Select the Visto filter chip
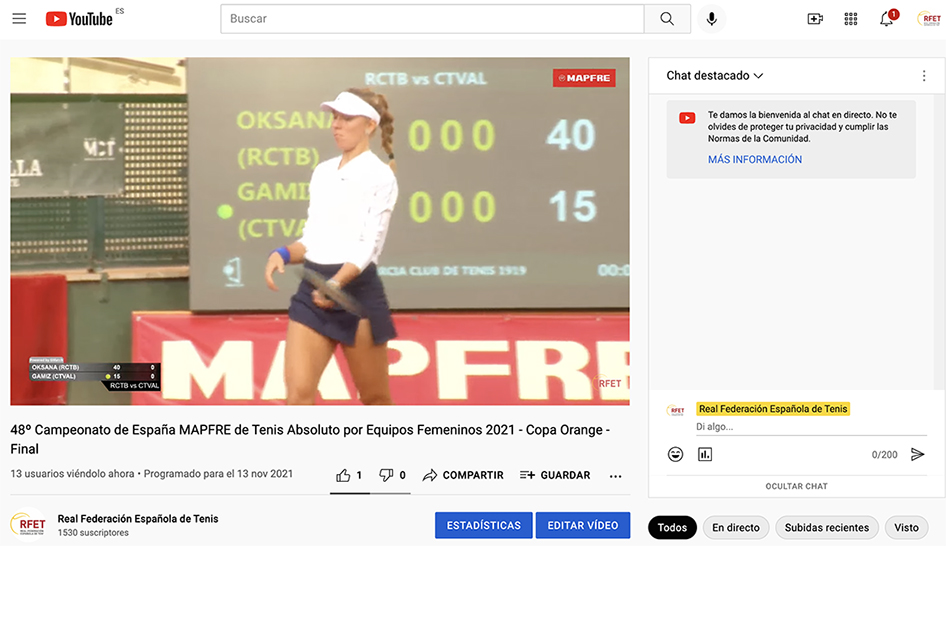 tap(906, 527)
